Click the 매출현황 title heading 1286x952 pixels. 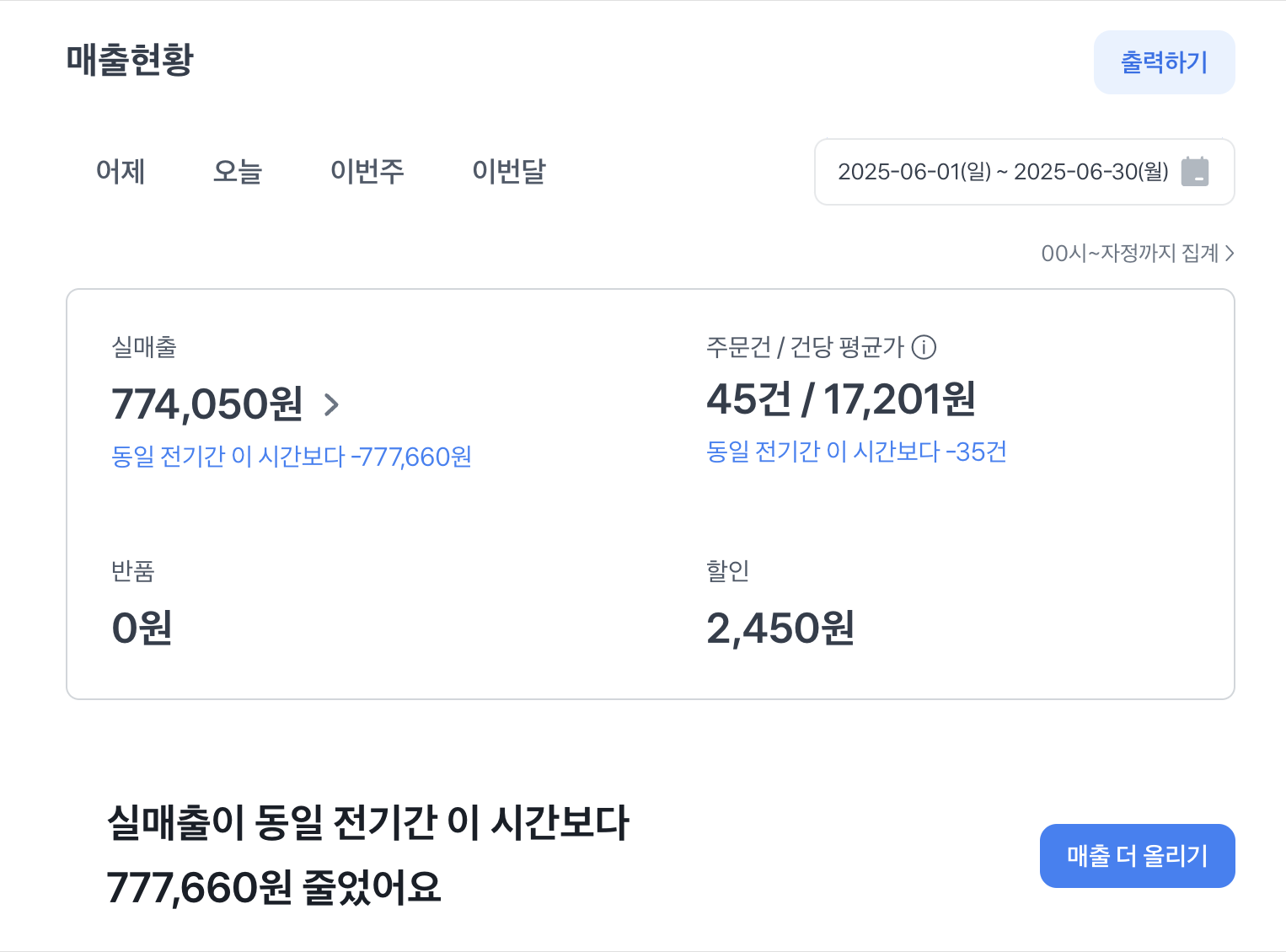tap(130, 61)
